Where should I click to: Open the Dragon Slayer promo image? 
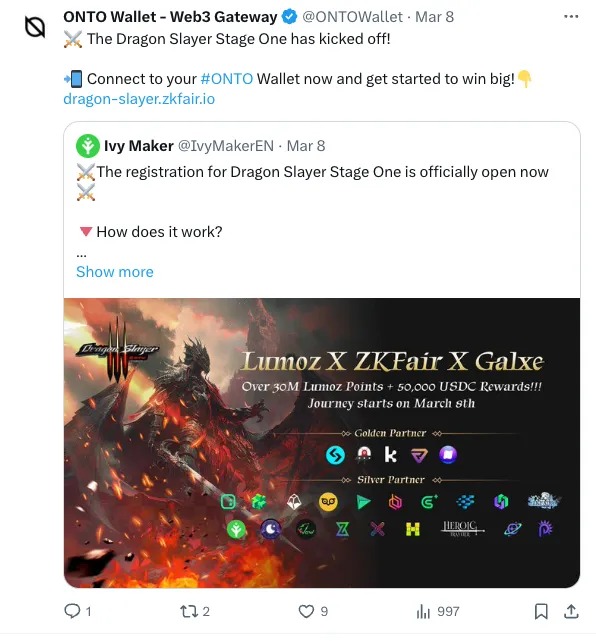pos(322,443)
